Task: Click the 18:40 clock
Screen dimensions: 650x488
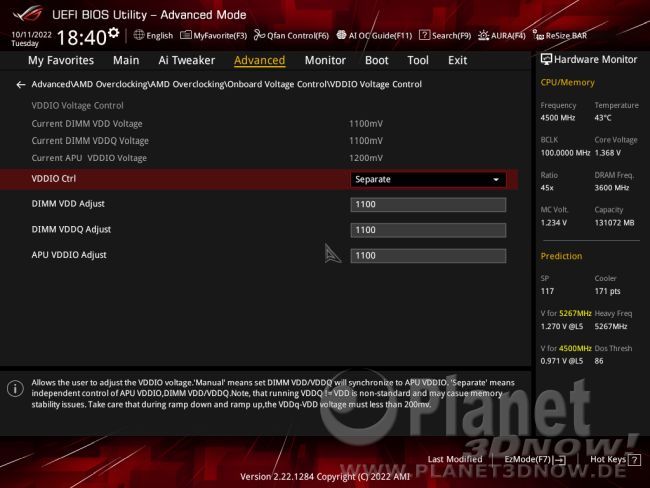Action: (82, 38)
